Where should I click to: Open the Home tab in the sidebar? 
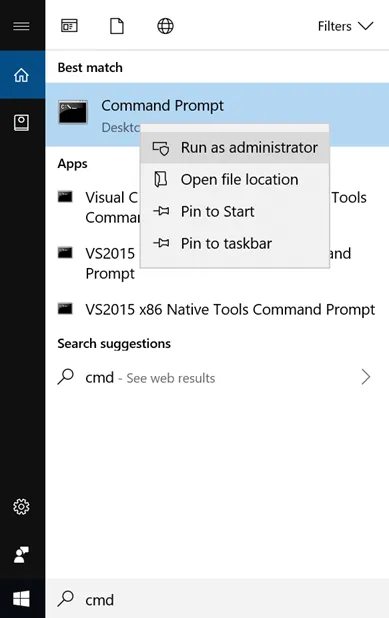tap(22, 74)
